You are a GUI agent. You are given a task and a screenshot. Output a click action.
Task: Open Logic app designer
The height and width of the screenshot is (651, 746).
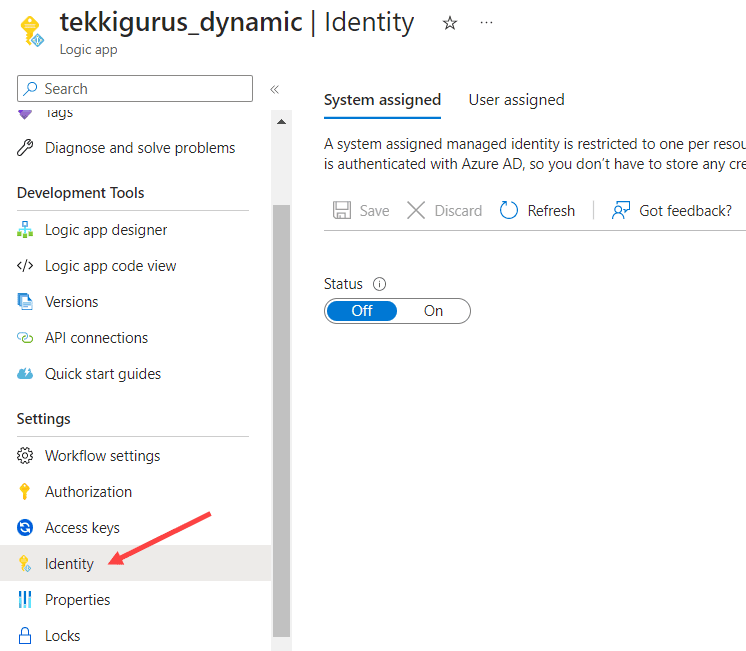(x=106, y=230)
